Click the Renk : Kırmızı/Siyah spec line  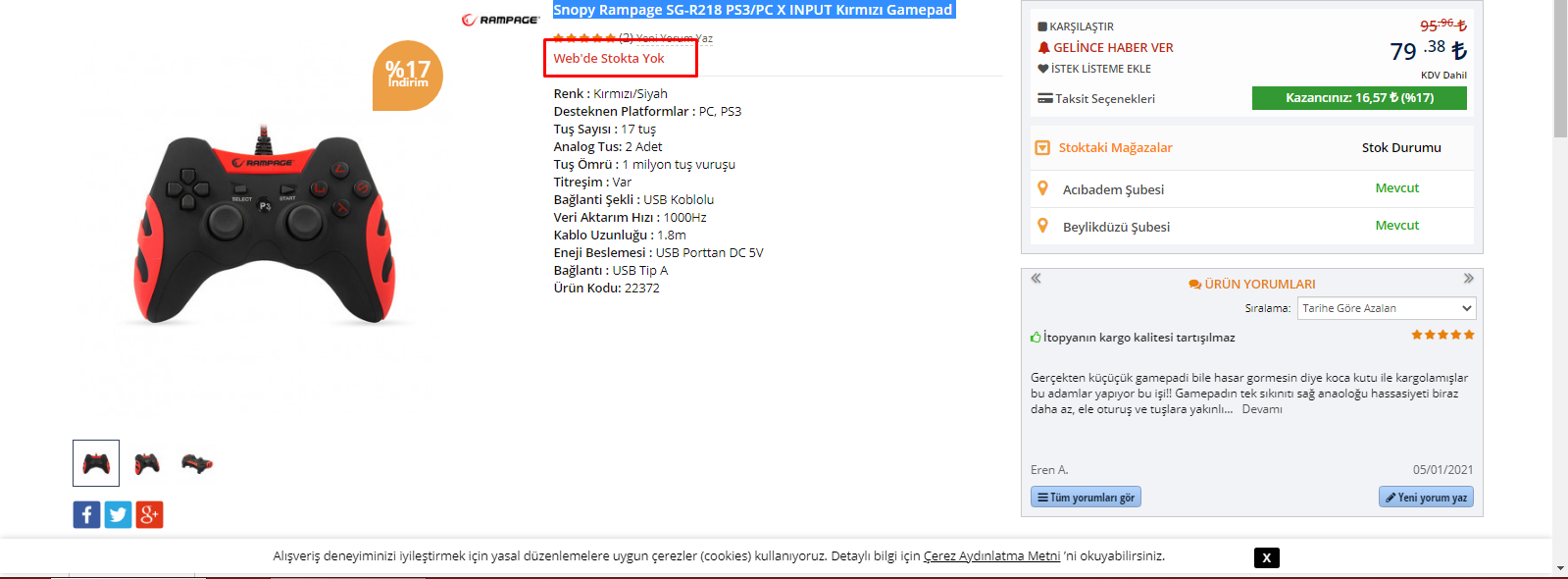pos(610,93)
